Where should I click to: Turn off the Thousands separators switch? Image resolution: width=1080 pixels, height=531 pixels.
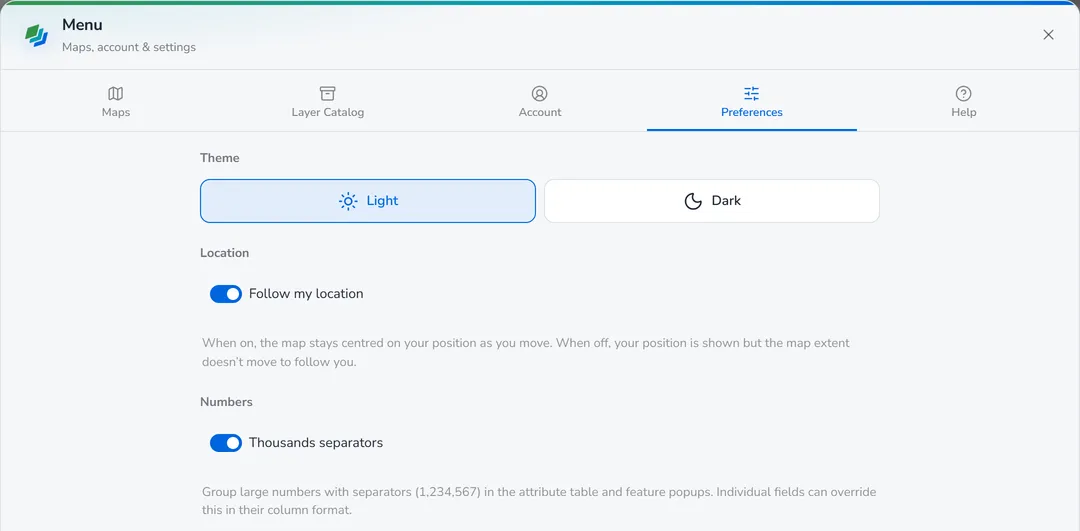[x=226, y=443]
